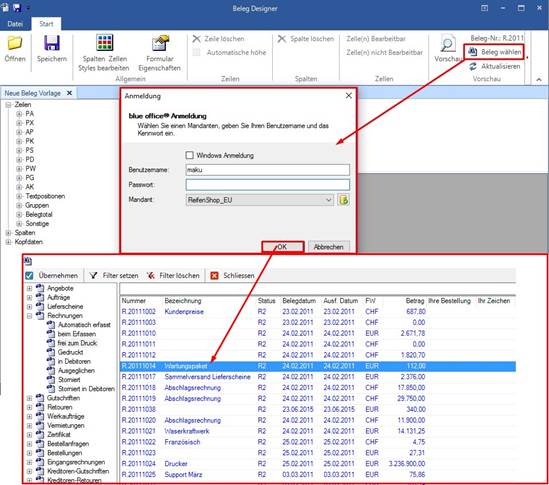Select the Angebote document folder
Image resolution: width=549 pixels, height=485 pixels.
pos(60,288)
